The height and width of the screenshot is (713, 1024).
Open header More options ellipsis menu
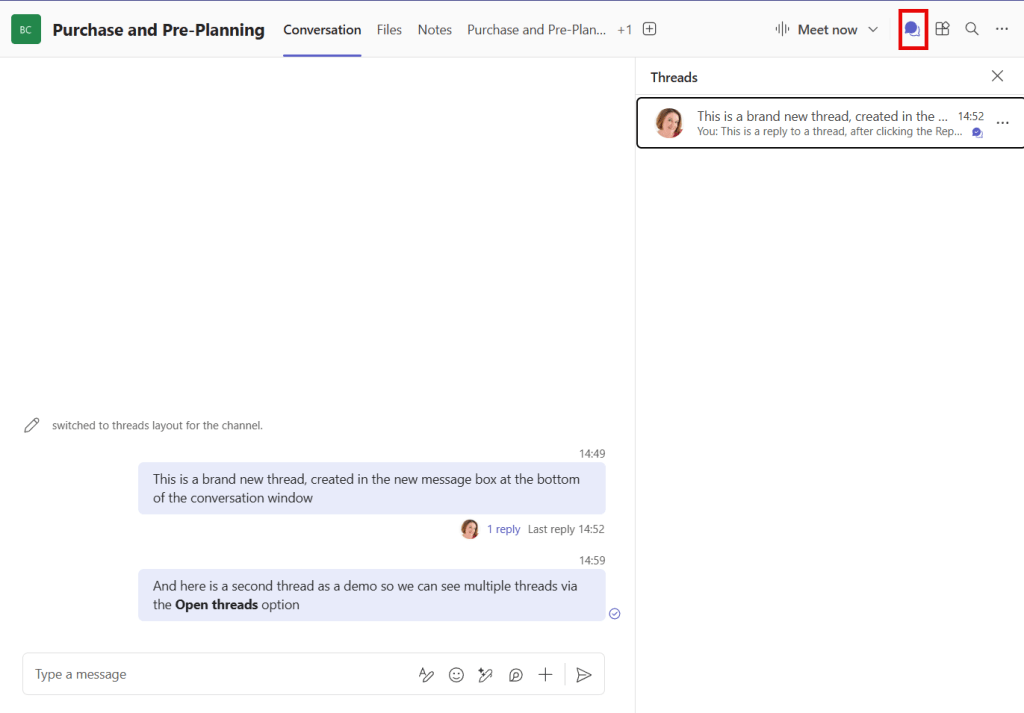point(1002,29)
